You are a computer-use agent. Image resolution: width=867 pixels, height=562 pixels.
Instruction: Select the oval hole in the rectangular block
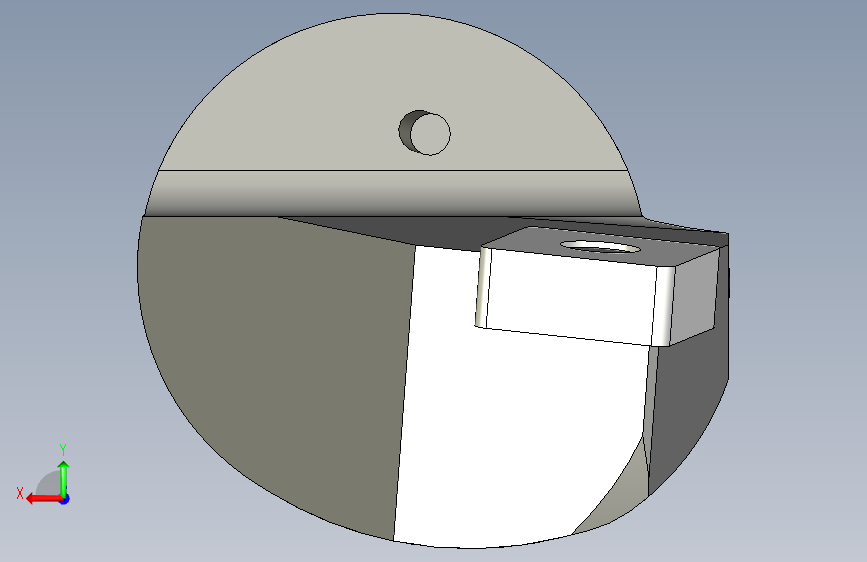600,246
